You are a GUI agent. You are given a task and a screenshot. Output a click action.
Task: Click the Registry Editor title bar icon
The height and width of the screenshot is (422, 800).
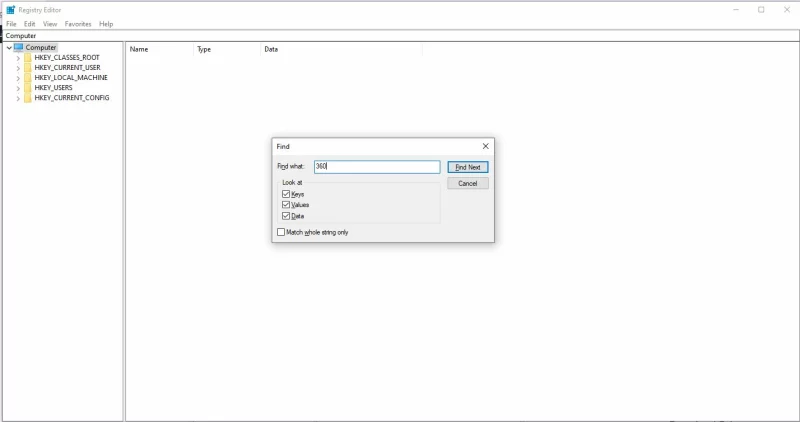[x=10, y=10]
